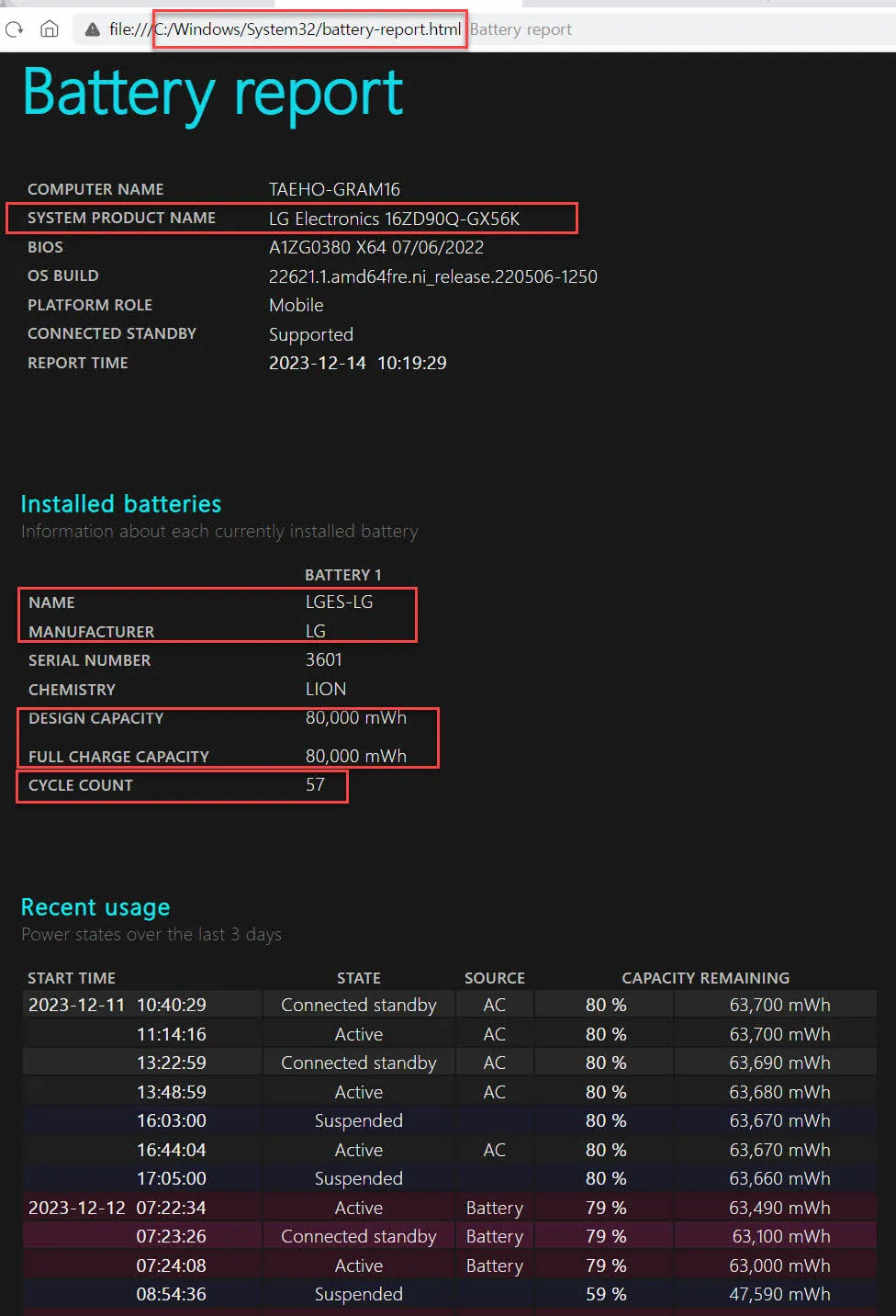Image resolution: width=896 pixels, height=1316 pixels.
Task: Click the first Connected standby state entry
Action: [358, 1005]
